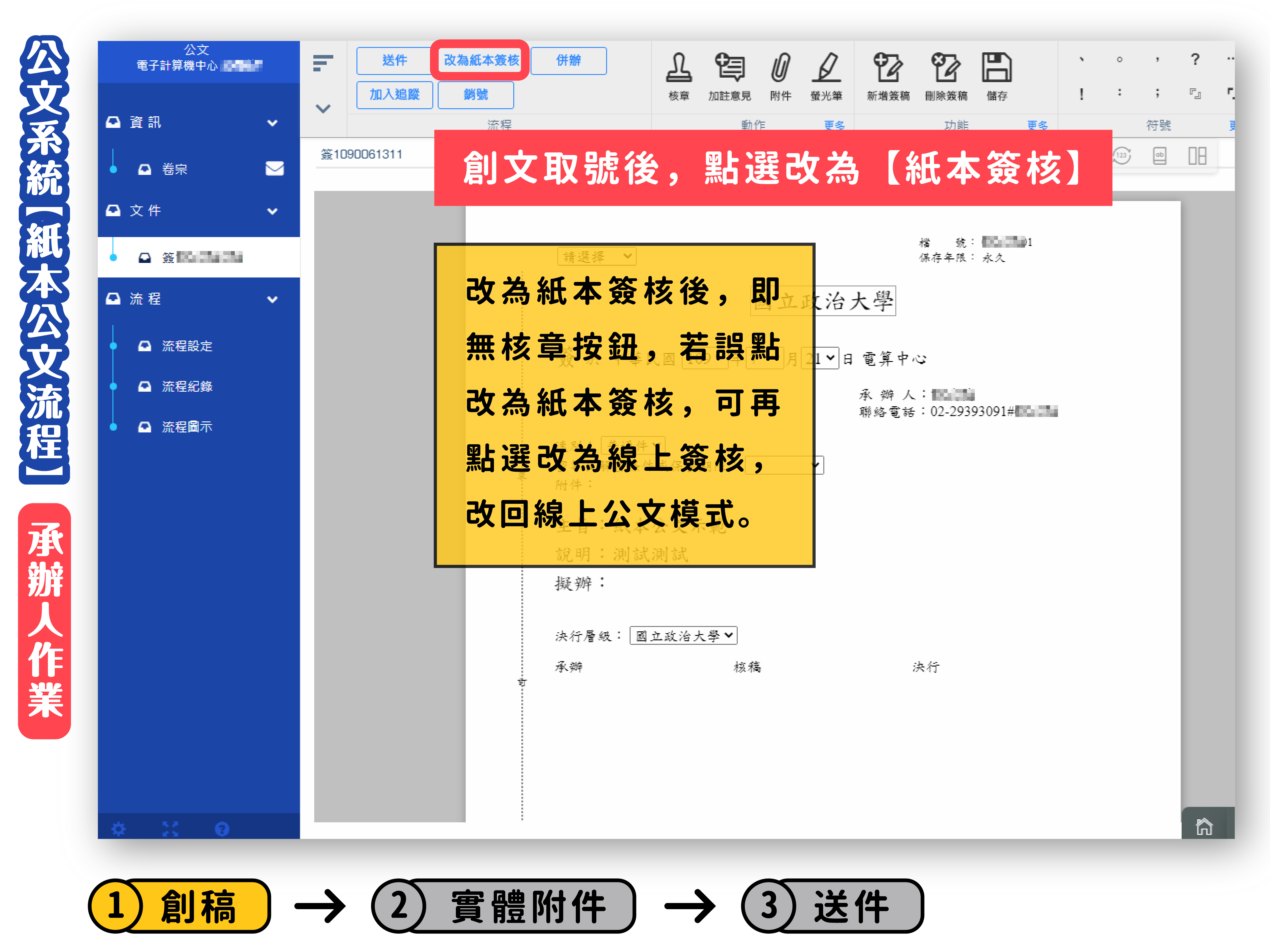Screen dimensions: 1270x952
Task: Click the 送件 button
Action: tap(395, 60)
